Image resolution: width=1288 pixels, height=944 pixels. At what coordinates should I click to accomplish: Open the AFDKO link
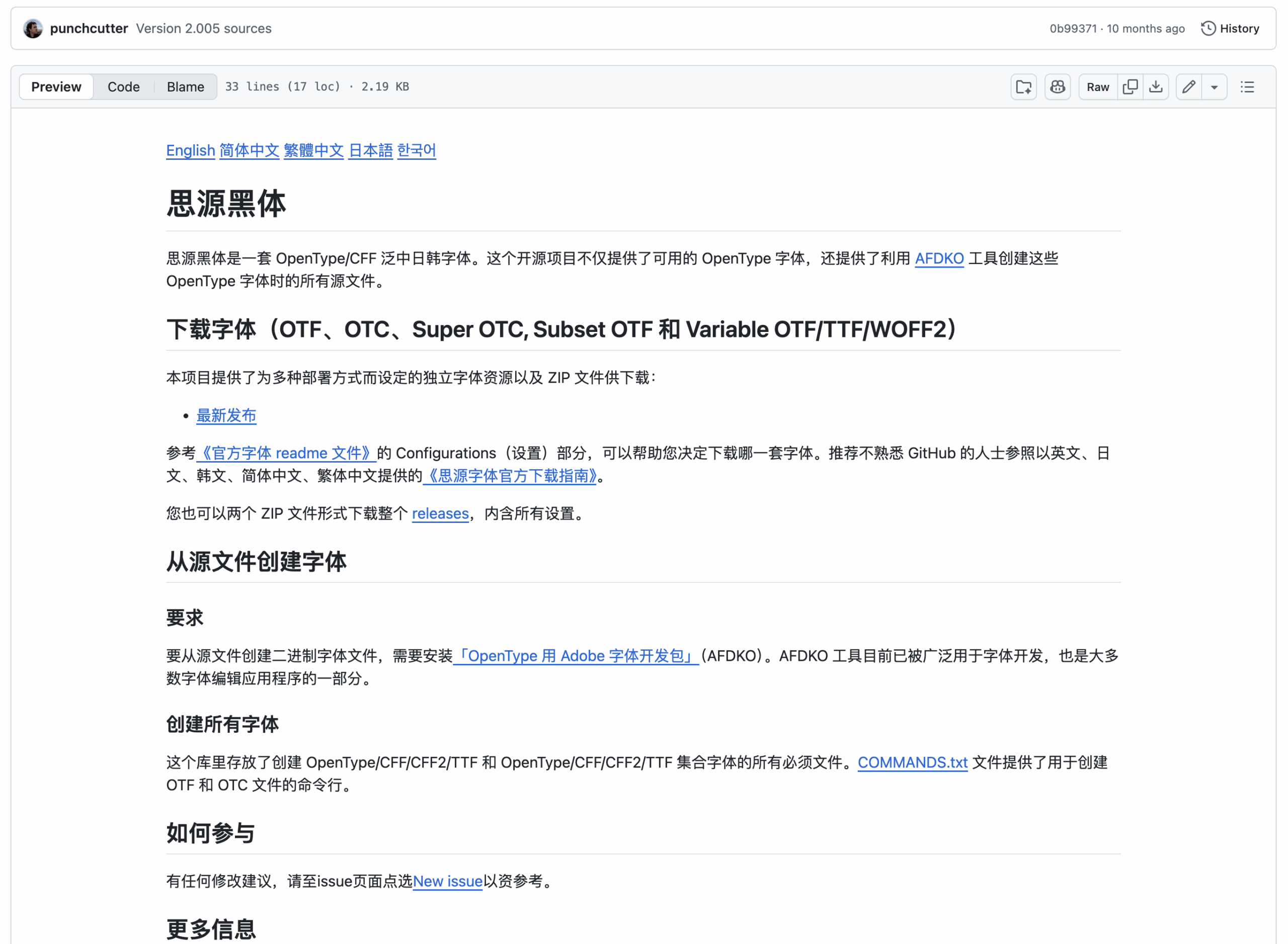pyautogui.click(x=939, y=259)
